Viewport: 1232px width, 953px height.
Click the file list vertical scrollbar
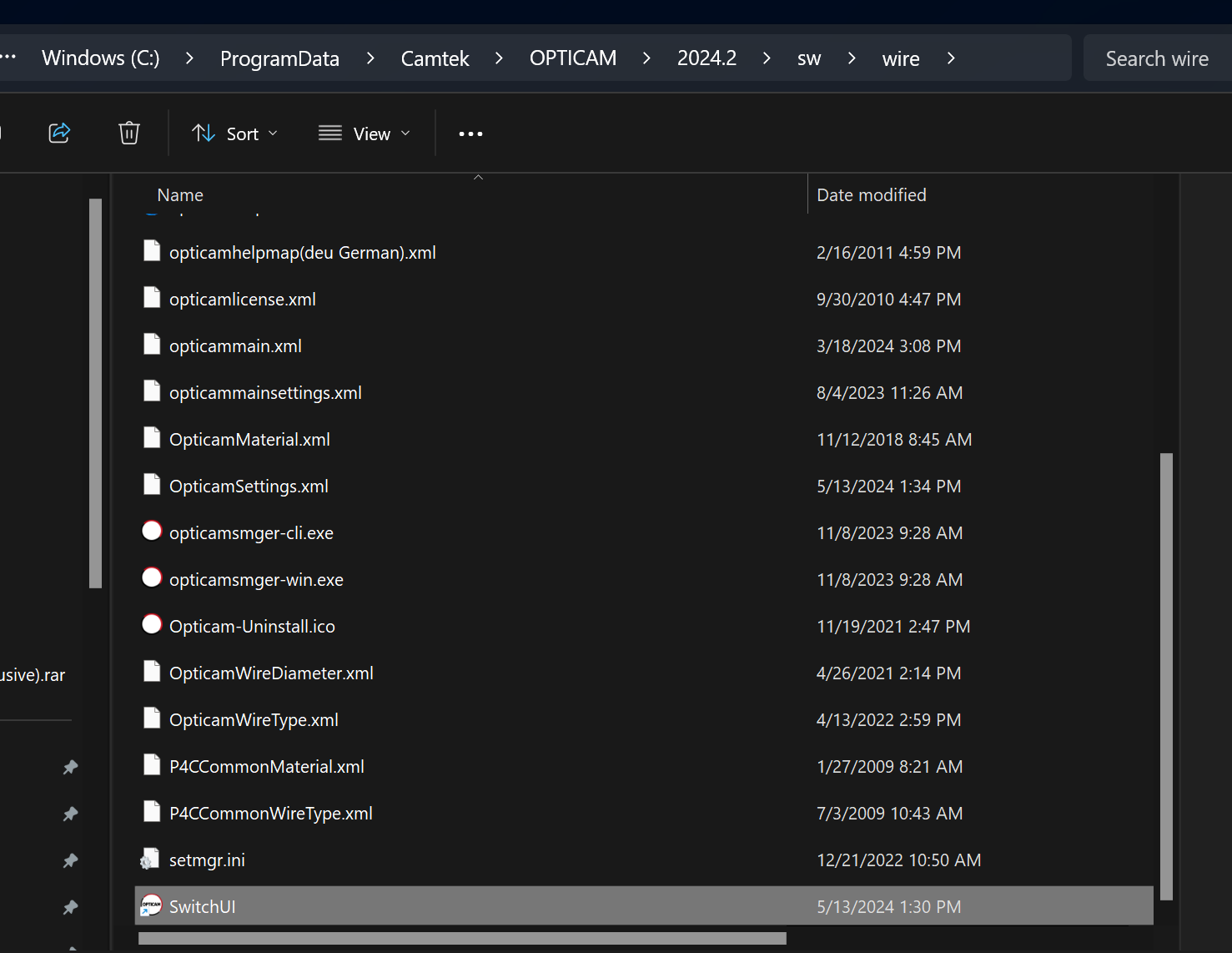1166,677
